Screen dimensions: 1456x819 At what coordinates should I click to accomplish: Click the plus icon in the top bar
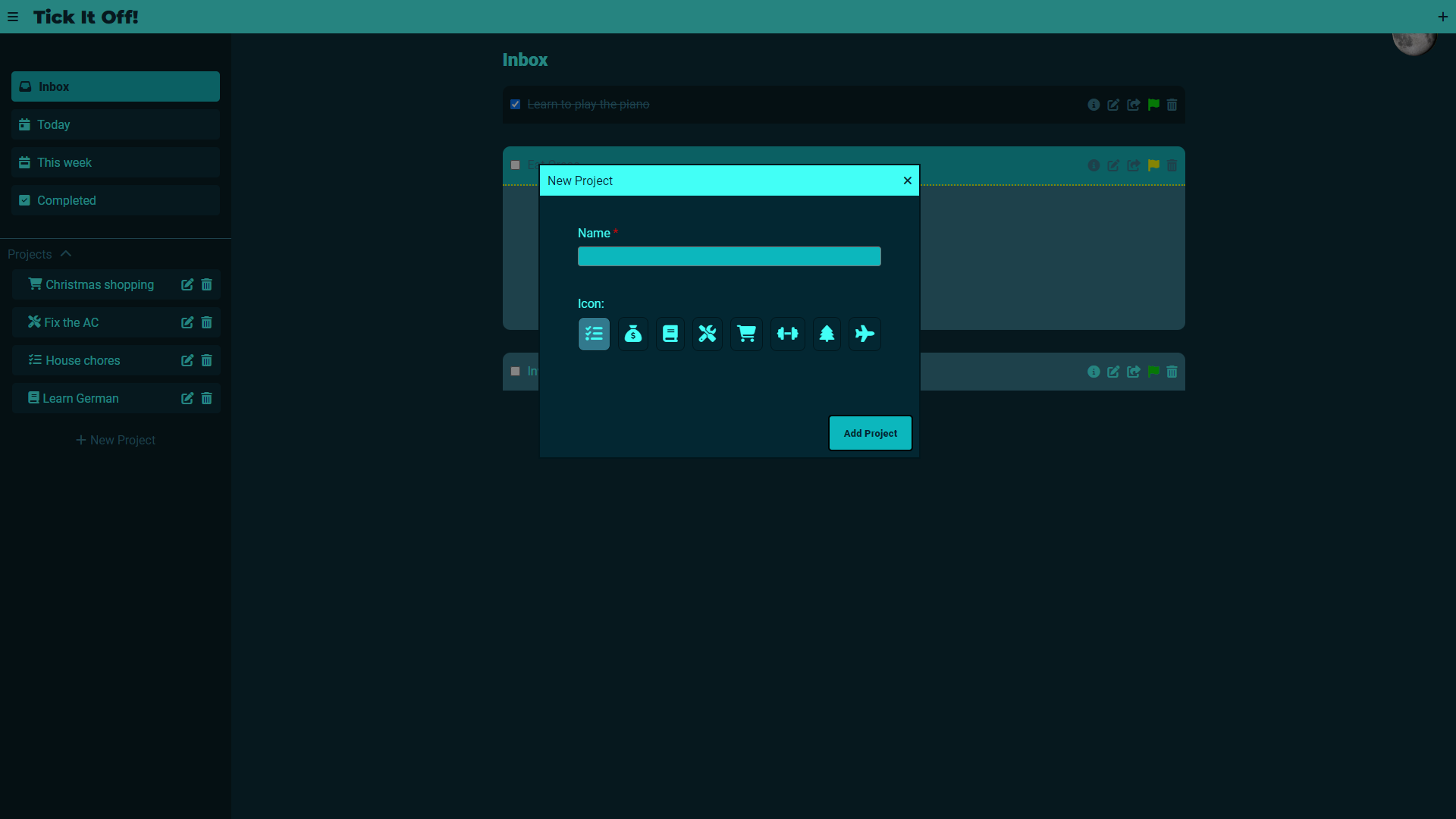coord(1442,17)
